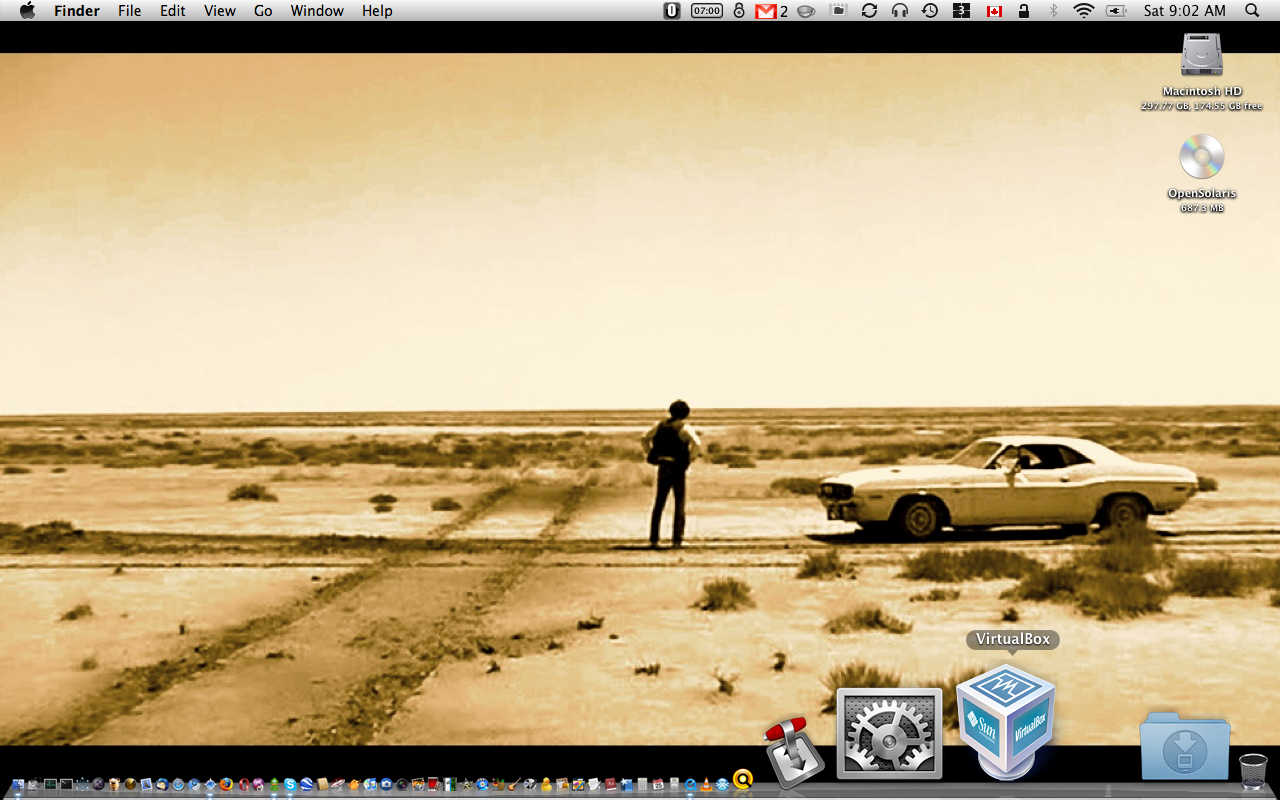Open Cyberduck yellow duck icon

click(x=546, y=784)
